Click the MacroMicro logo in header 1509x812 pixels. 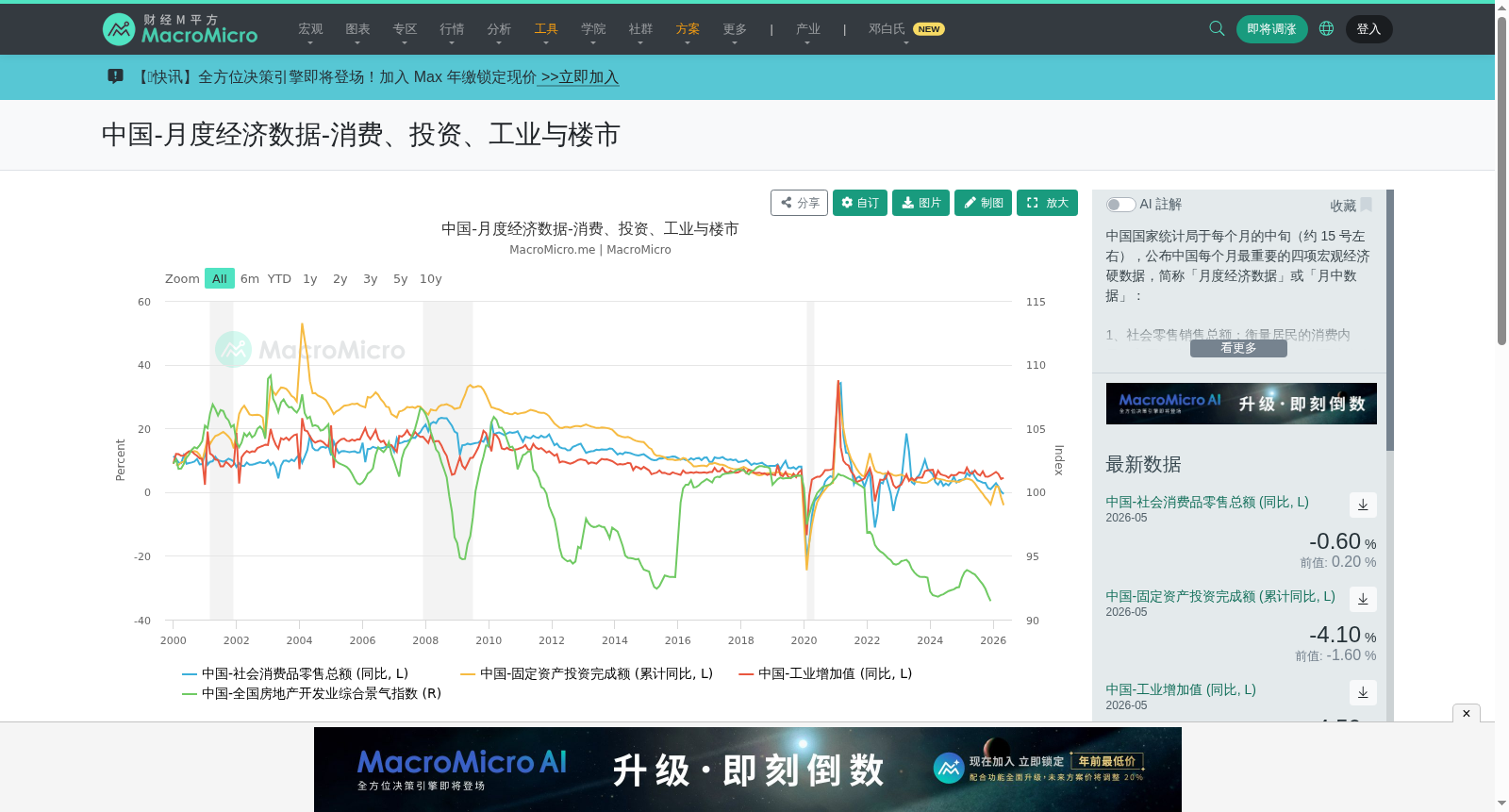tap(180, 29)
